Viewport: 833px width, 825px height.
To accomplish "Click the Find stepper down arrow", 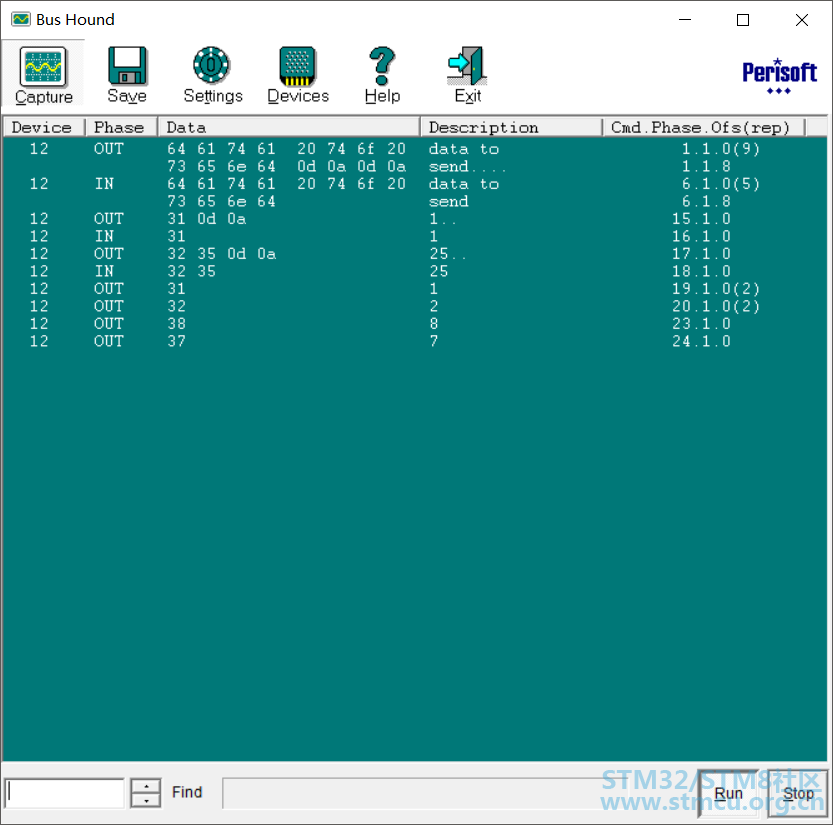I will pyautogui.click(x=146, y=801).
